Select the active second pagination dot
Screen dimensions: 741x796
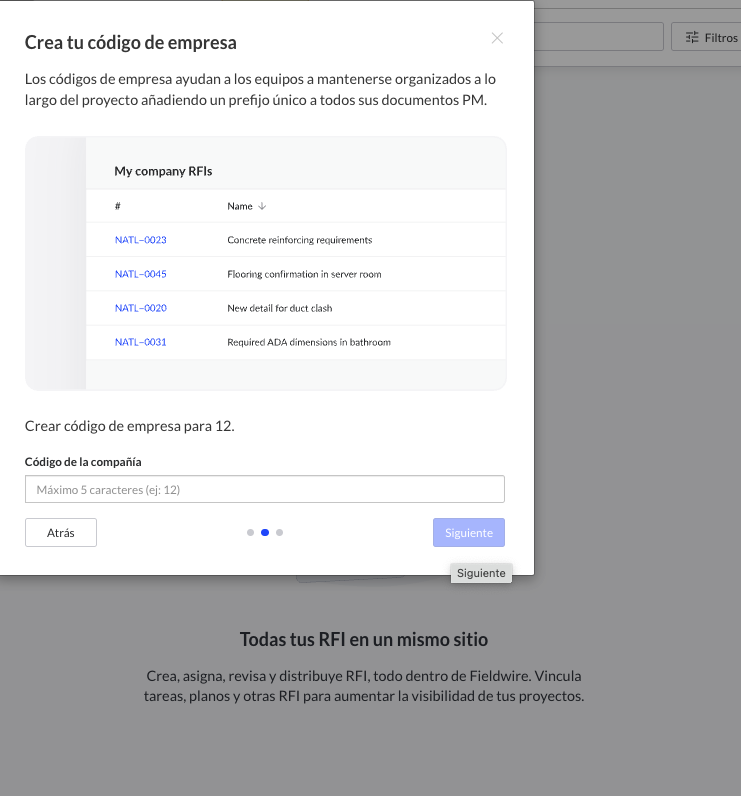265,533
